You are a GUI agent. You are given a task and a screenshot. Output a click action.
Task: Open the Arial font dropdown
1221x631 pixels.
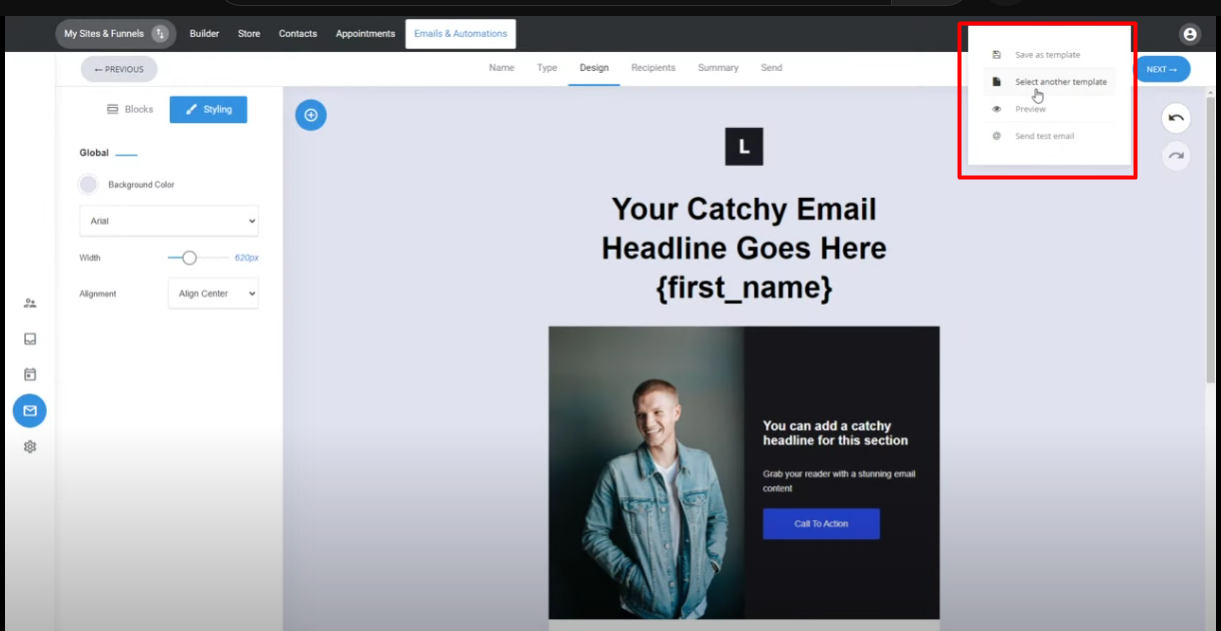click(x=169, y=221)
